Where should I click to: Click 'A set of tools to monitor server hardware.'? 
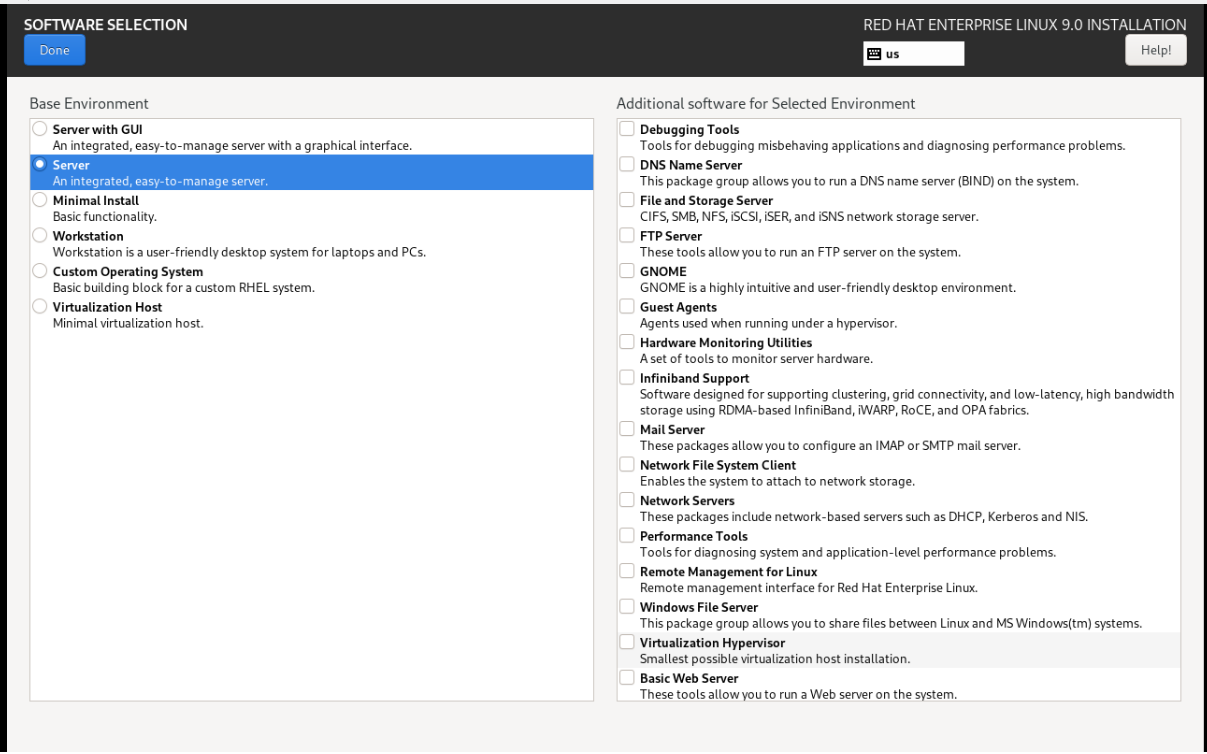pos(757,359)
